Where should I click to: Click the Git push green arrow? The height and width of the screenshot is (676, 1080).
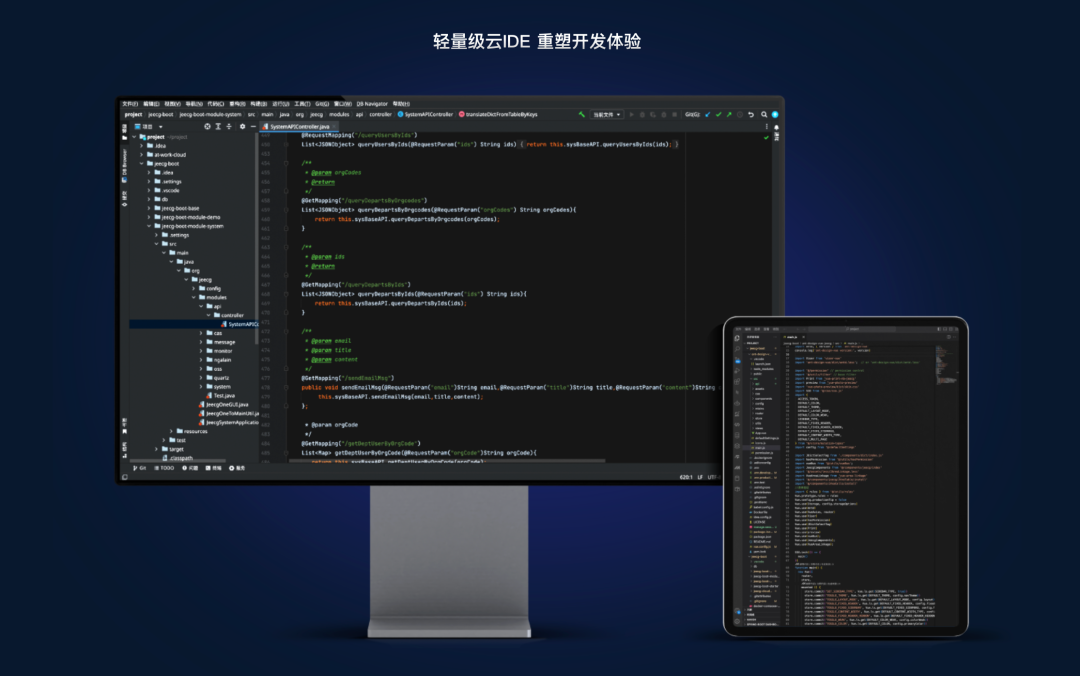[x=729, y=114]
